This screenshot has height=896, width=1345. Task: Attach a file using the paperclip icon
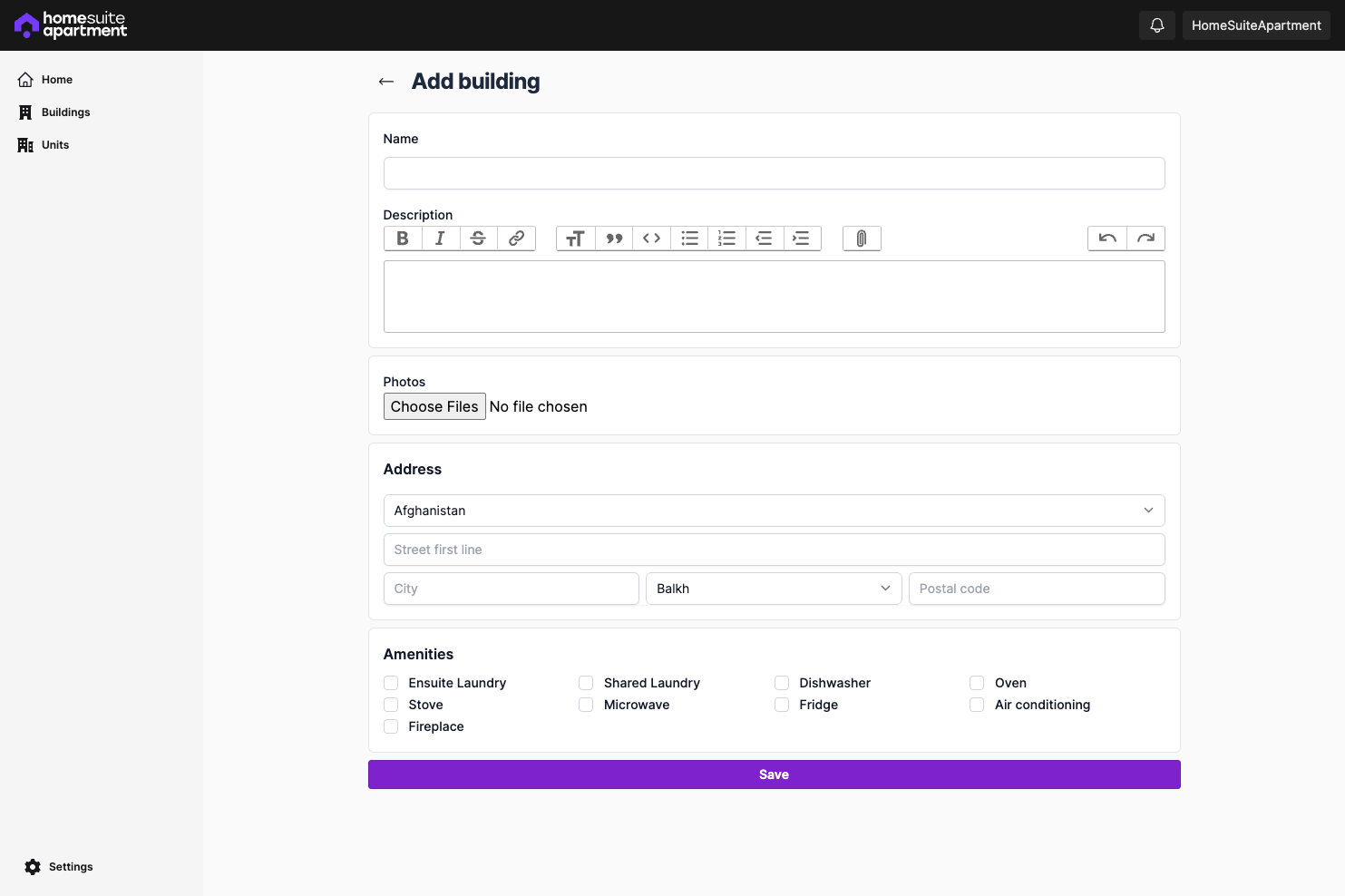coord(861,238)
